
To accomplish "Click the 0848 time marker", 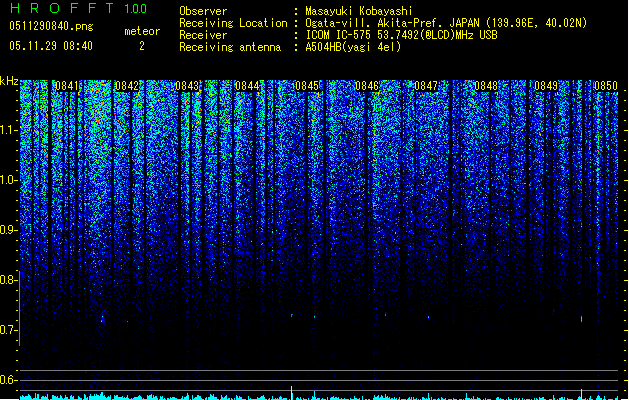I will point(486,86).
